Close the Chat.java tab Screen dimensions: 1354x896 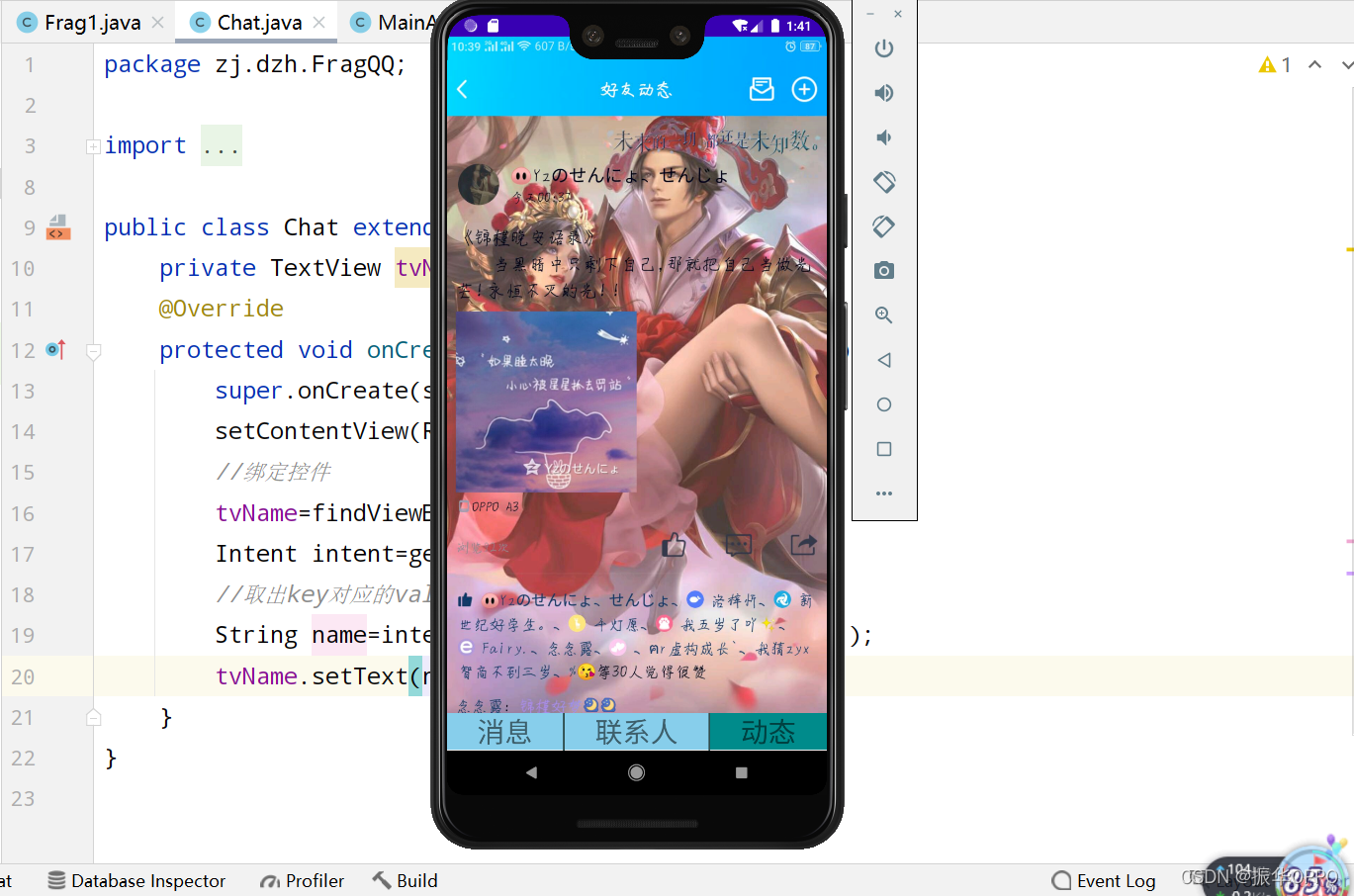(318, 22)
